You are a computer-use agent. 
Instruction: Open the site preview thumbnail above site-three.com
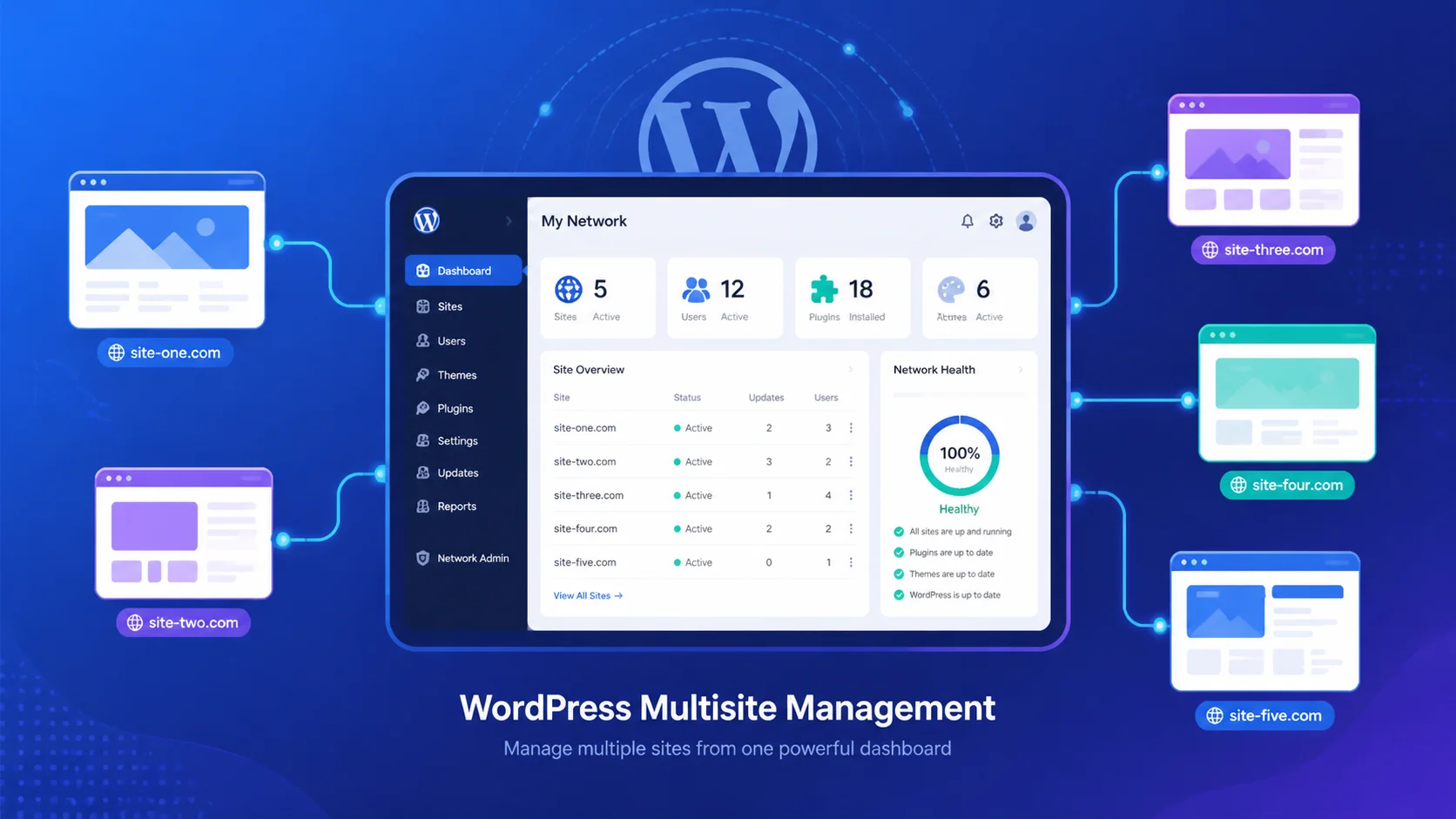point(1264,160)
